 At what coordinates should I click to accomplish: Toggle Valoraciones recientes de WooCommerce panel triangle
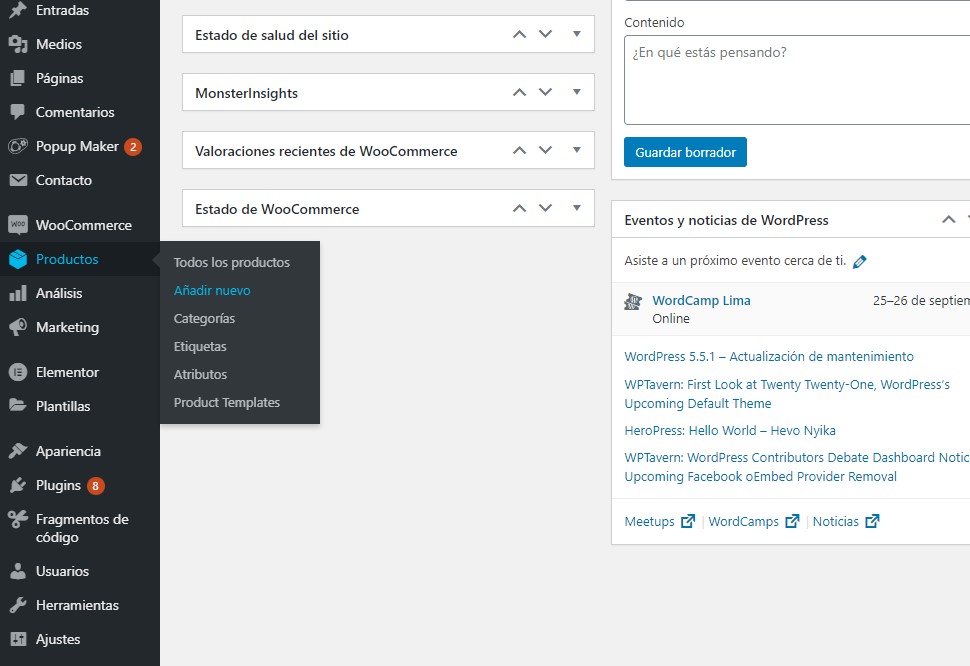(x=577, y=150)
